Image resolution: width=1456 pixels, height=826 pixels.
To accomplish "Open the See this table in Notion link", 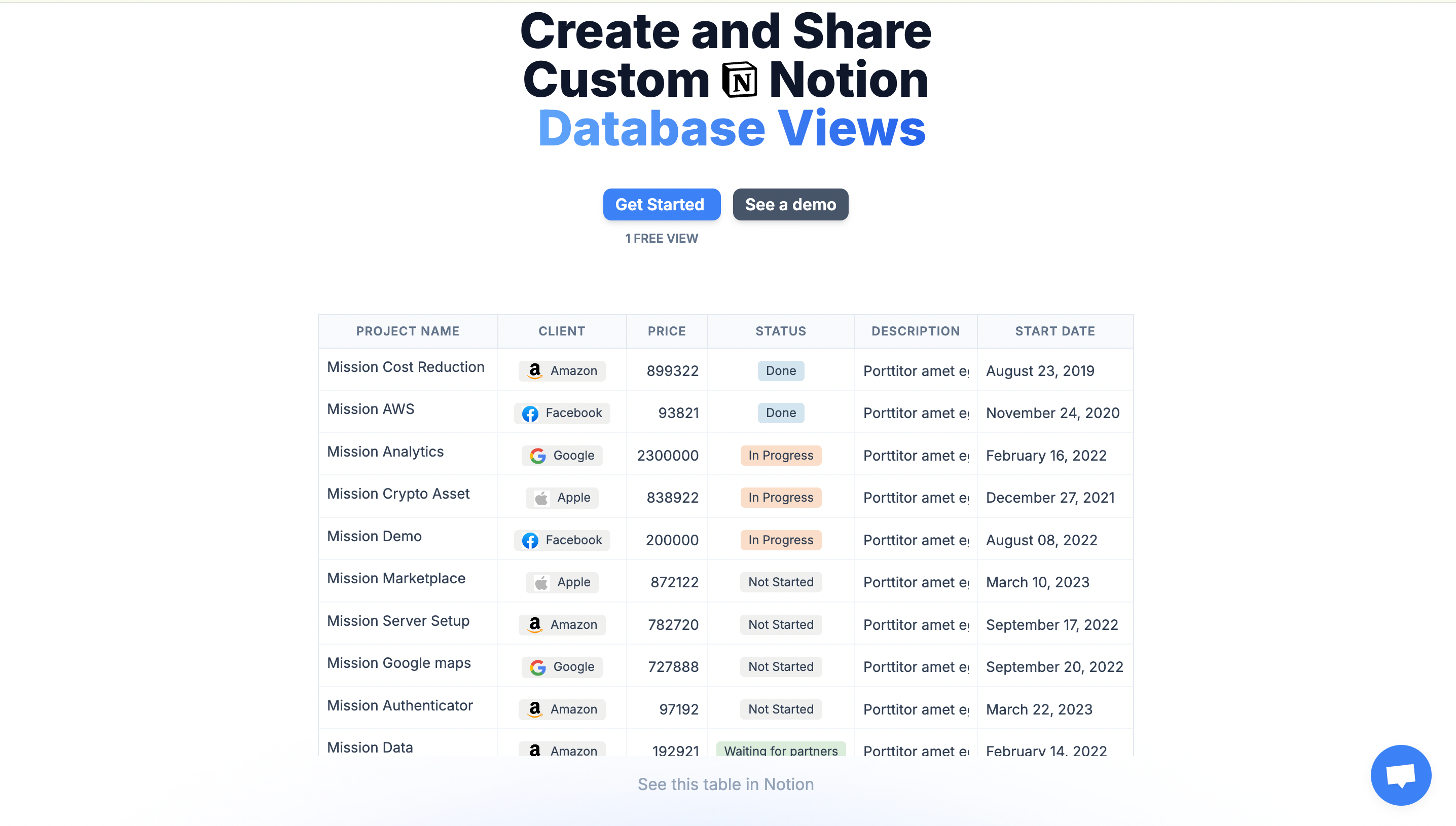I will tap(726, 784).
